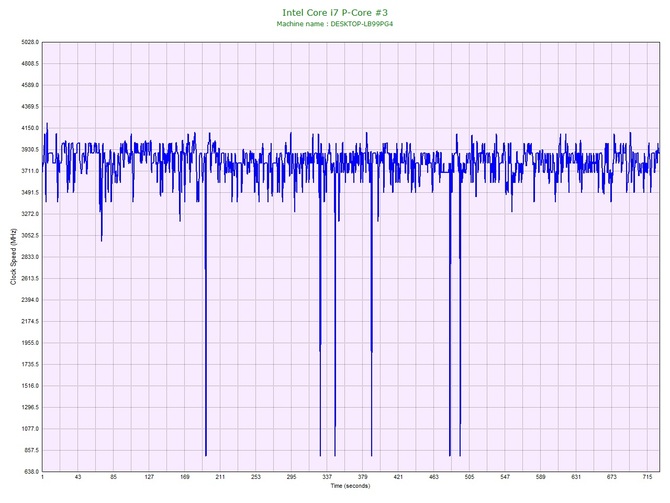
Task: Select the 589 seconds x-axis tick label
Action: click(x=540, y=478)
